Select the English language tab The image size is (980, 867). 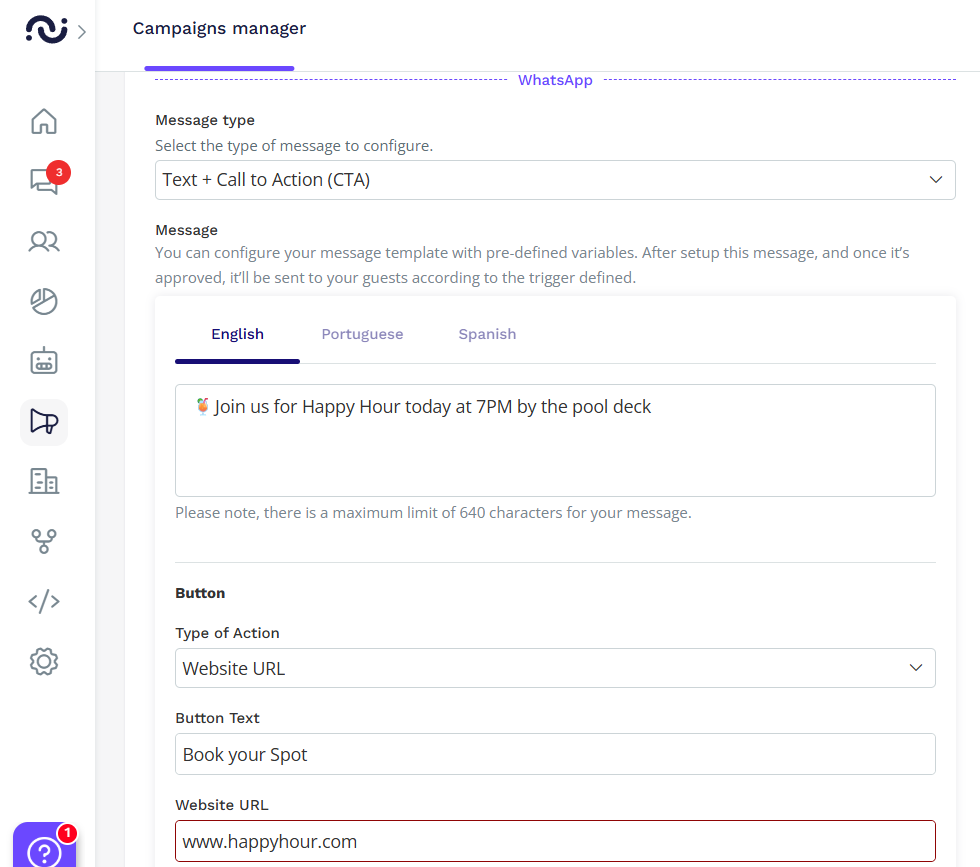(237, 334)
